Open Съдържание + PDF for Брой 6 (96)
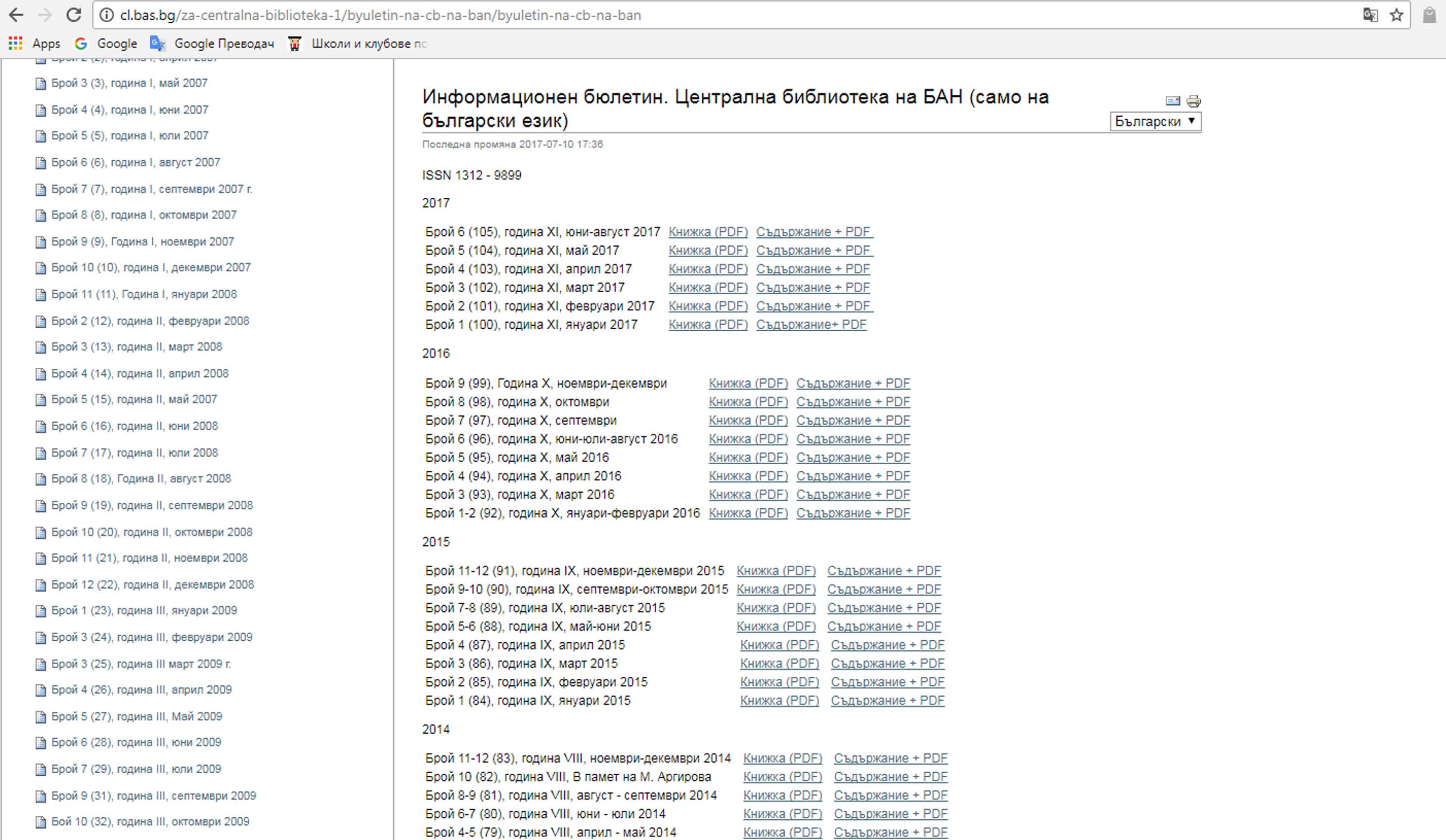 point(853,439)
